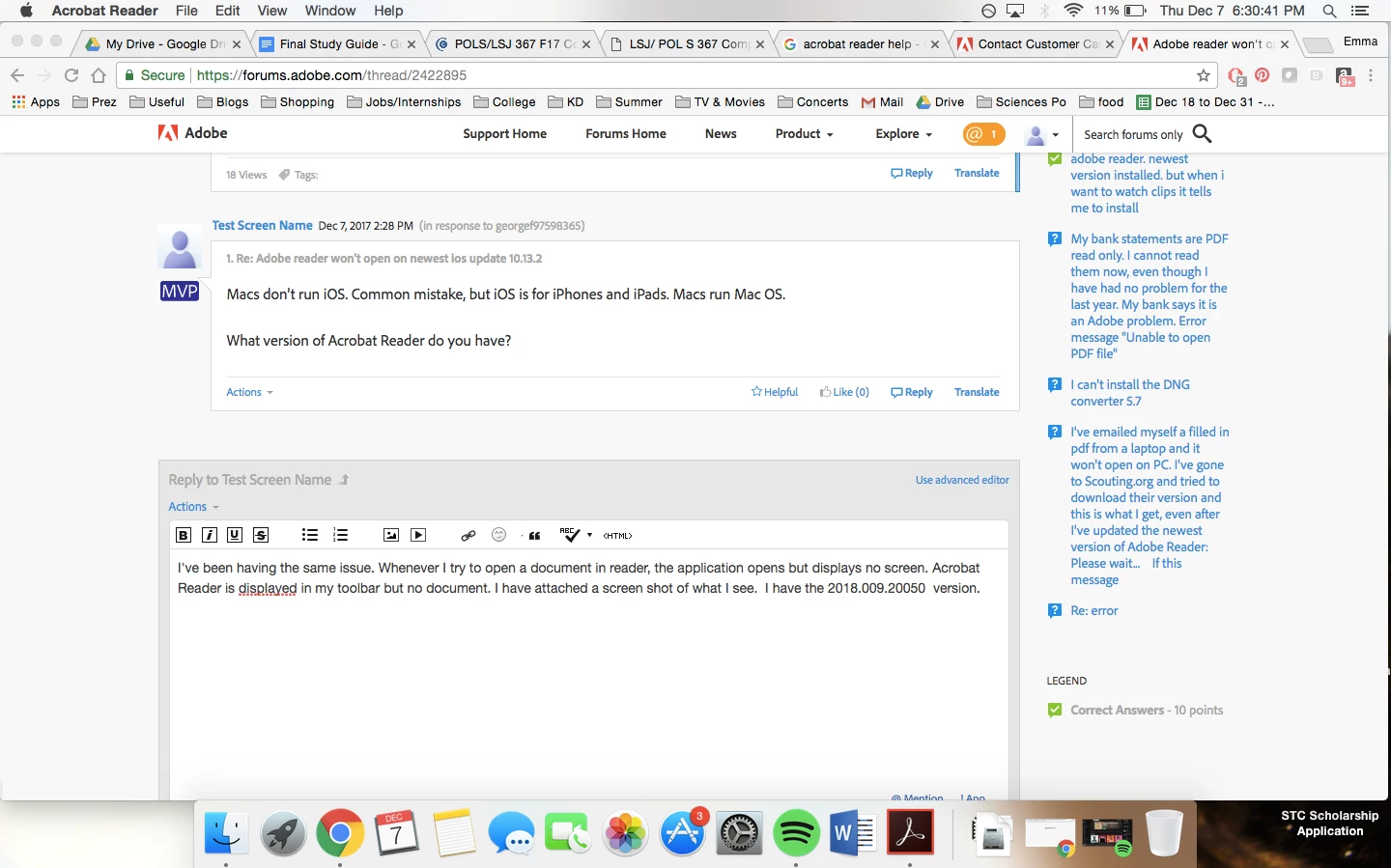1391x868 pixels.
Task: Click the Search forums only field
Action: [x=1133, y=135]
